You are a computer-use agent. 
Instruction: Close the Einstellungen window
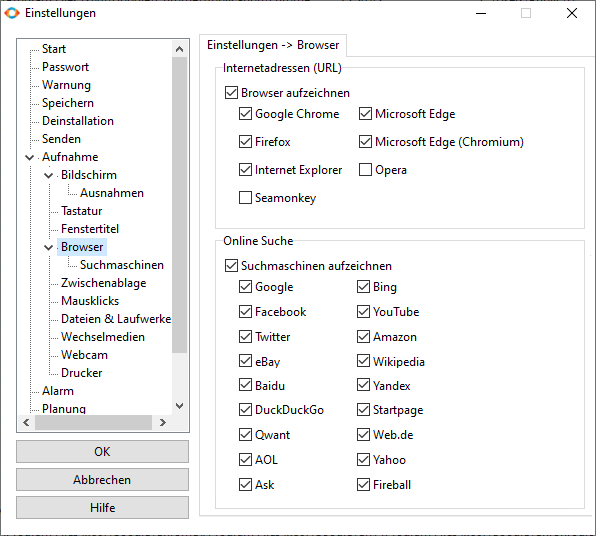(x=572, y=13)
